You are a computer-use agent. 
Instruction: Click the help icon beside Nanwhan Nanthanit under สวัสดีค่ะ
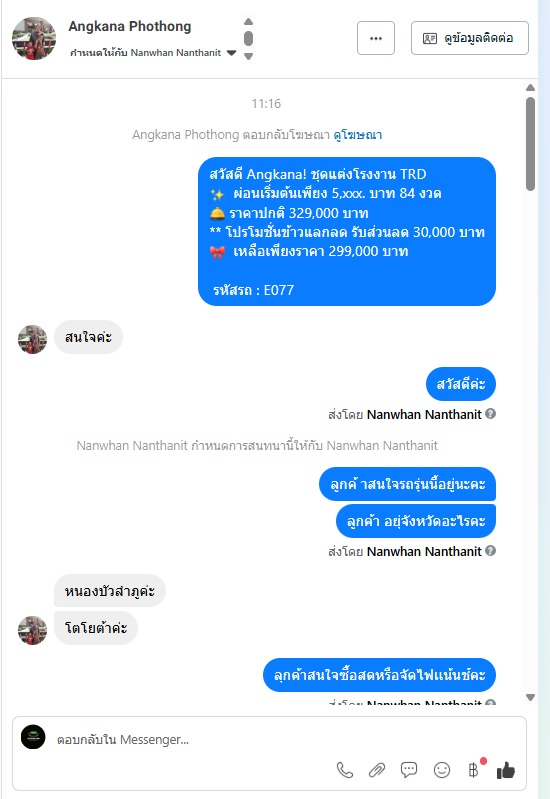tap(490, 414)
